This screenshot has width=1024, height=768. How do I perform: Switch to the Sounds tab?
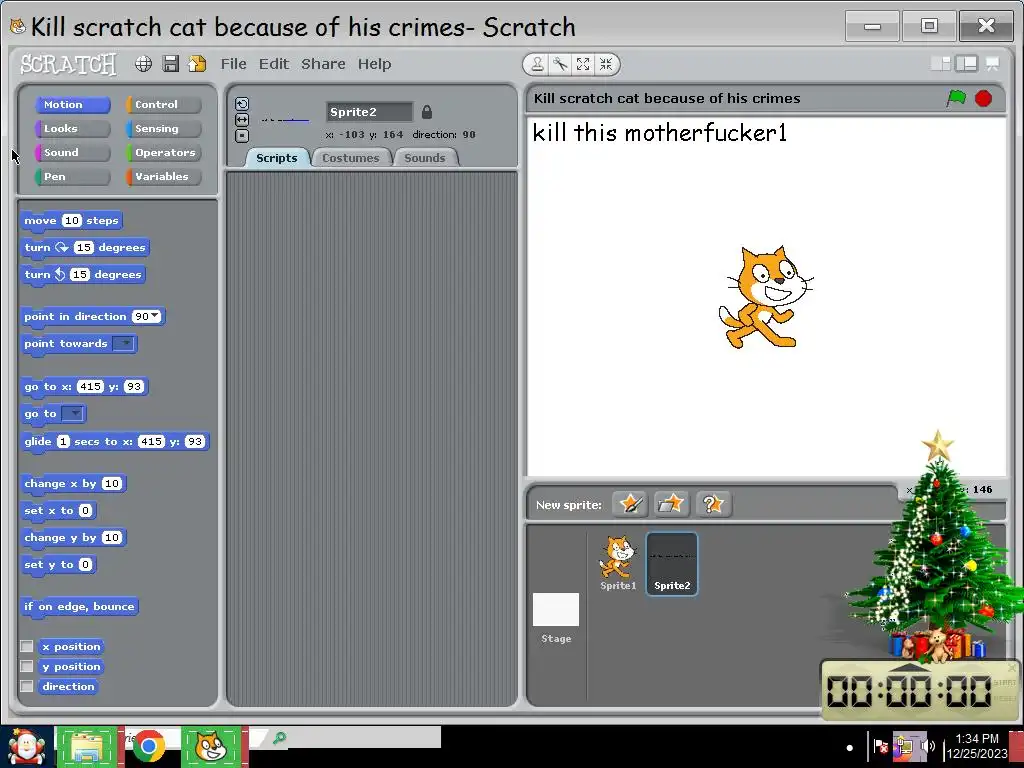click(x=424, y=157)
